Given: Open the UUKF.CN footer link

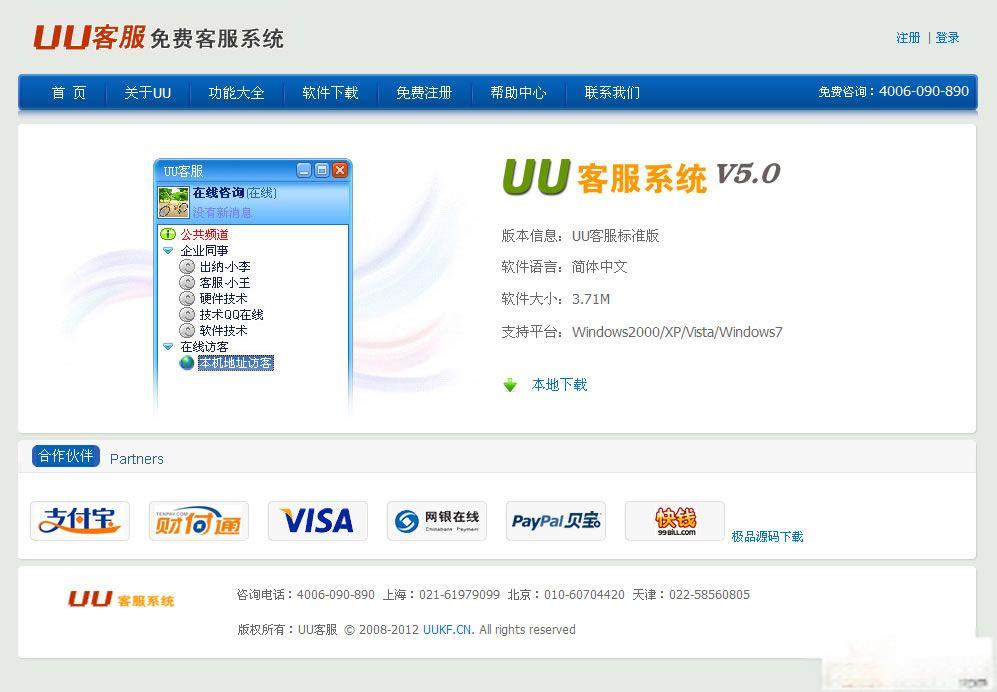Looking at the screenshot, I should tap(447, 630).
